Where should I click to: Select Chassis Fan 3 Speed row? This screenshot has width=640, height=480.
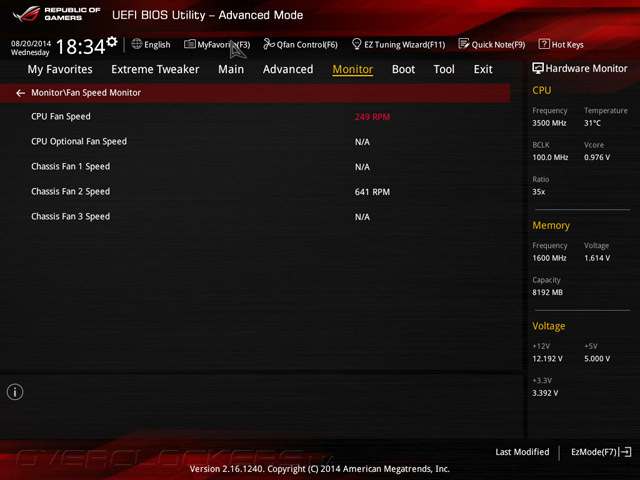255,216
